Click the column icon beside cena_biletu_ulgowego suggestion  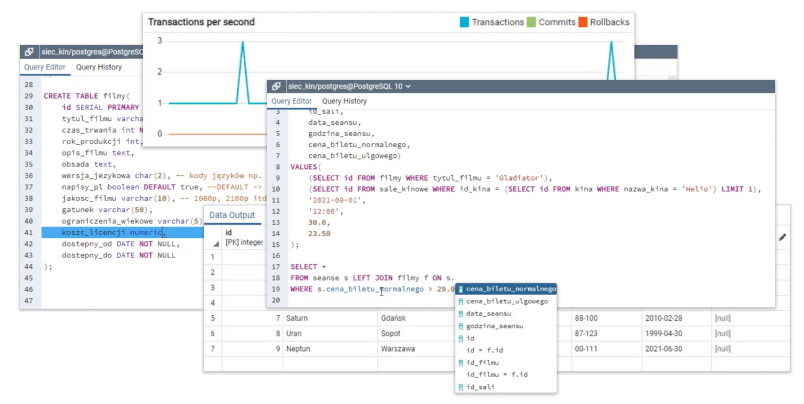coord(460,301)
